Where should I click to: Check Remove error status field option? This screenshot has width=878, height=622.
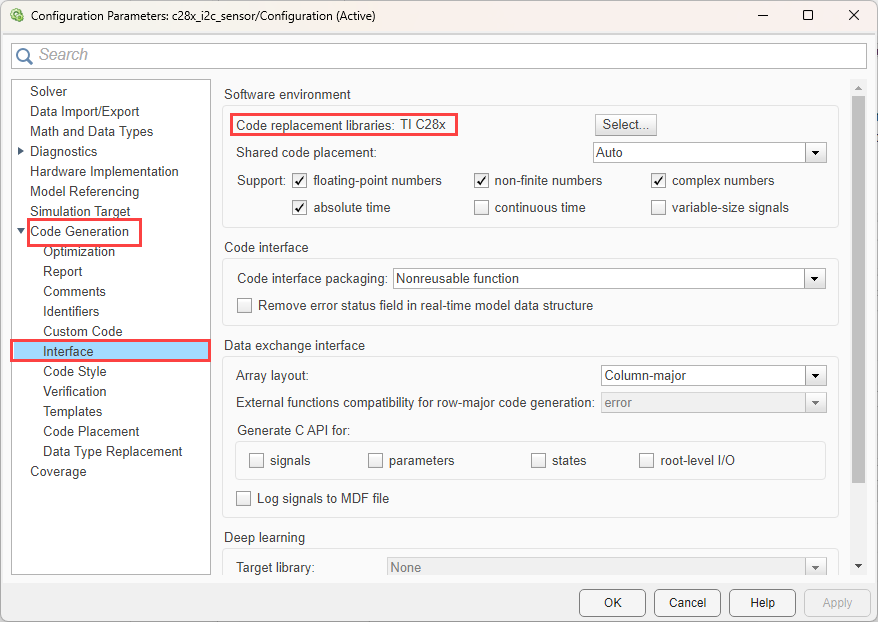point(244,306)
